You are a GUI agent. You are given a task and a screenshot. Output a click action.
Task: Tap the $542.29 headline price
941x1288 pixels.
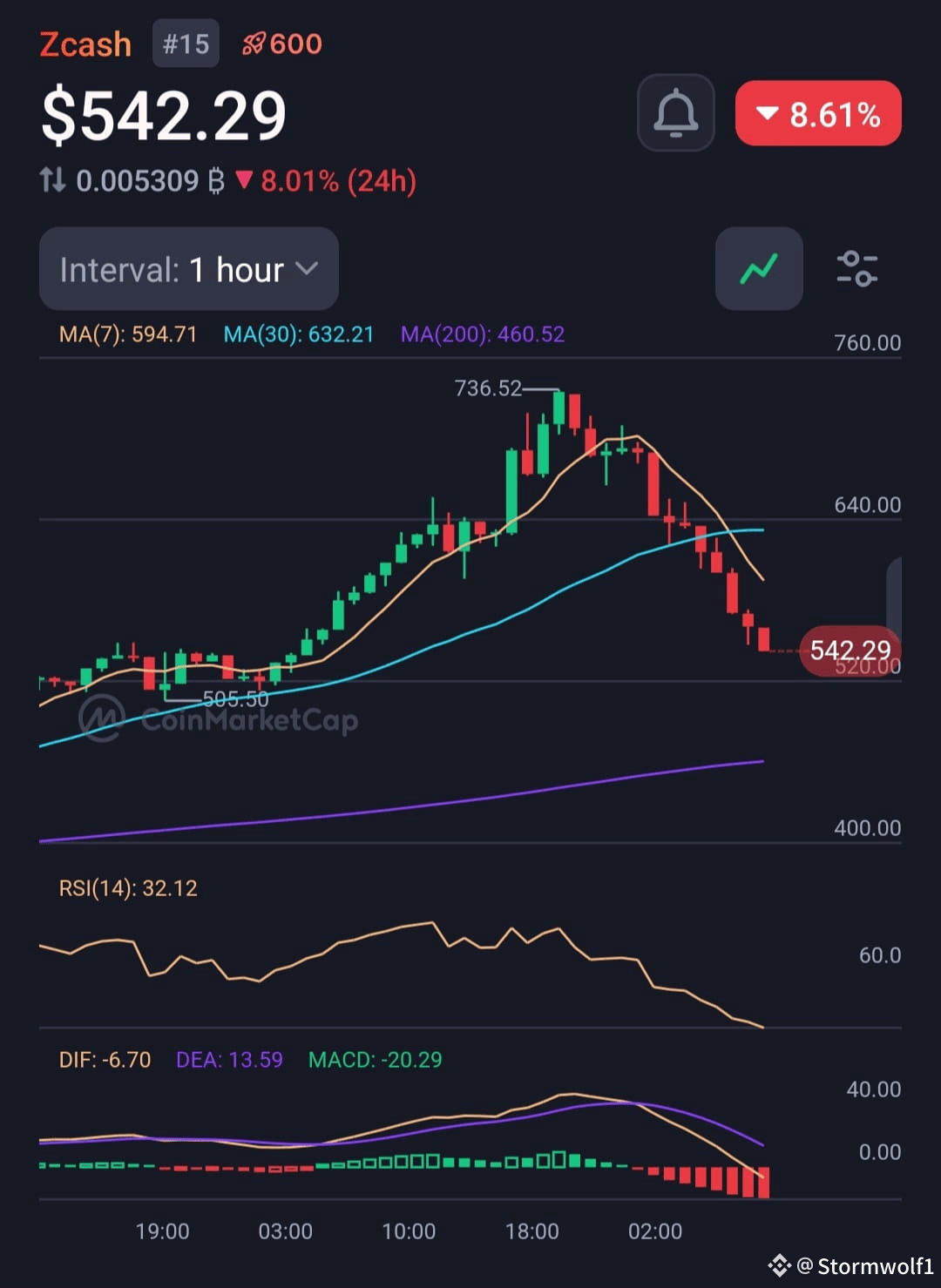coord(164,115)
